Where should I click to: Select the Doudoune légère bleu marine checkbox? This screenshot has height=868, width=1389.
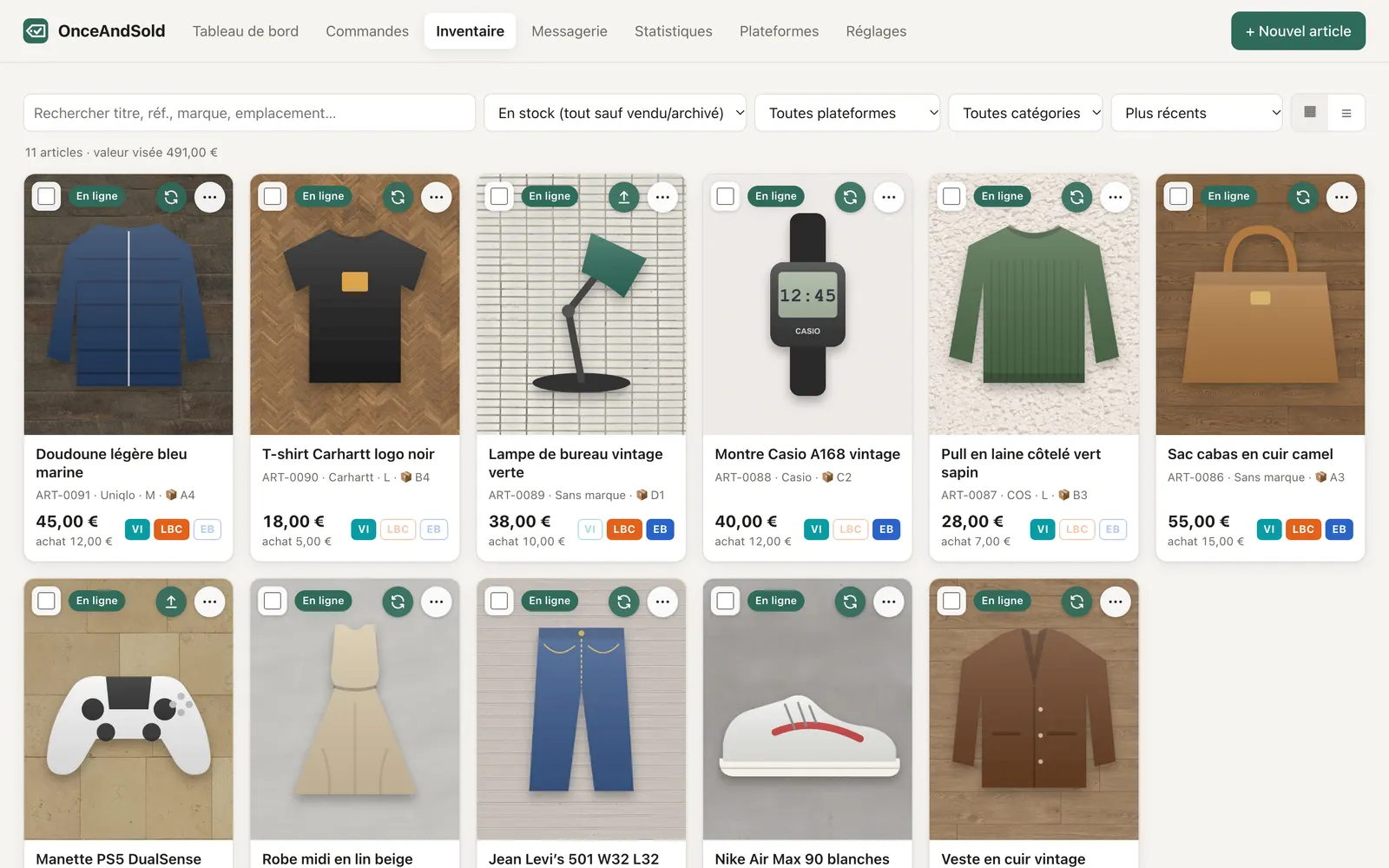tap(47, 196)
